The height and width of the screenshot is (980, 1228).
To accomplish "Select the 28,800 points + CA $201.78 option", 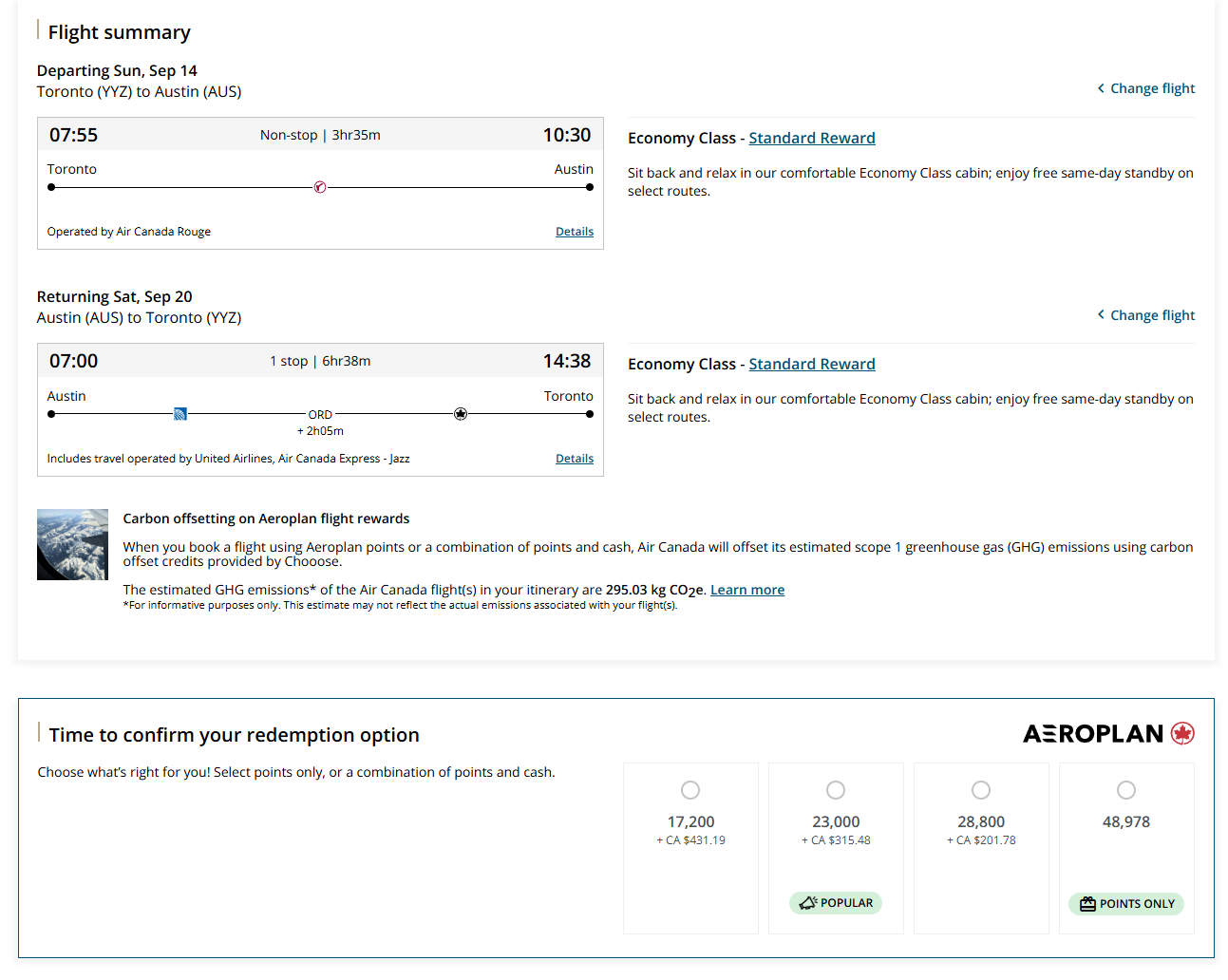I will pyautogui.click(x=981, y=790).
